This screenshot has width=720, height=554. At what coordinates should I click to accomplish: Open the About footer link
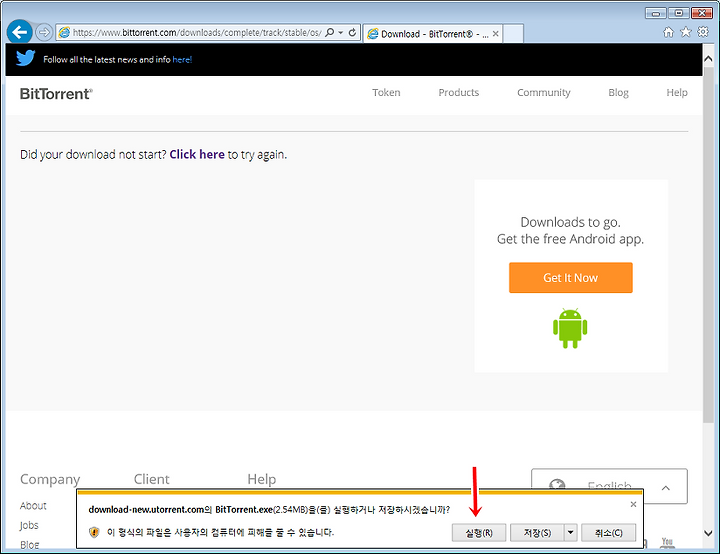[x=33, y=505]
